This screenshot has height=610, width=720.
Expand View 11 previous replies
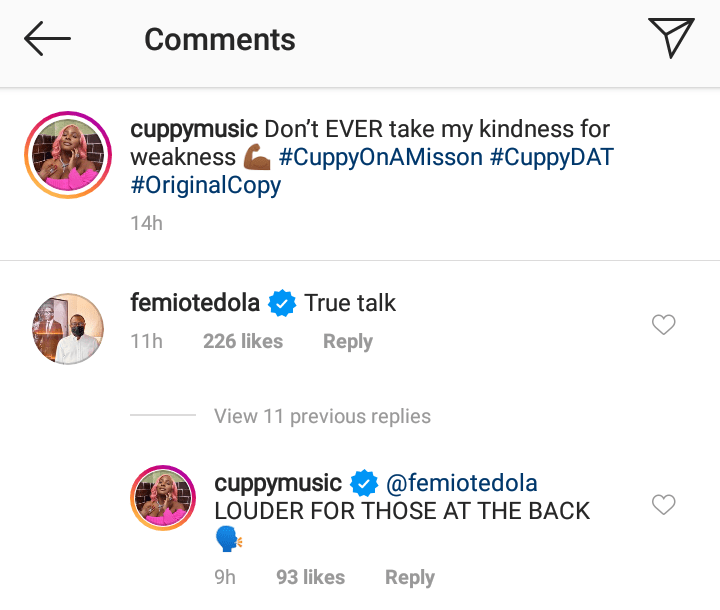pos(322,416)
